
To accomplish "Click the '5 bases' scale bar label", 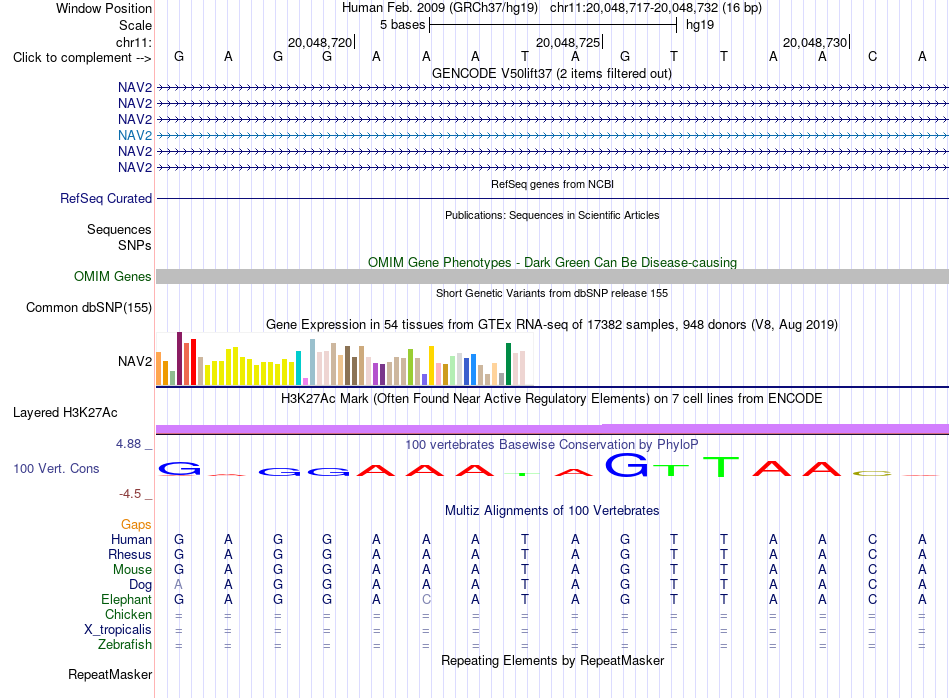I will 402,25.
